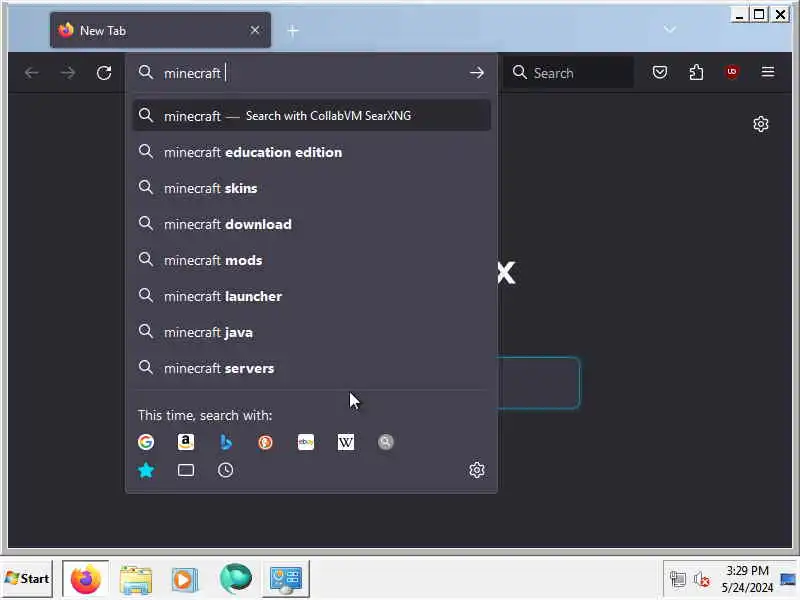The height and width of the screenshot is (600, 800).
Task: Open the Control Panel taskbar icon
Action: 286,579
